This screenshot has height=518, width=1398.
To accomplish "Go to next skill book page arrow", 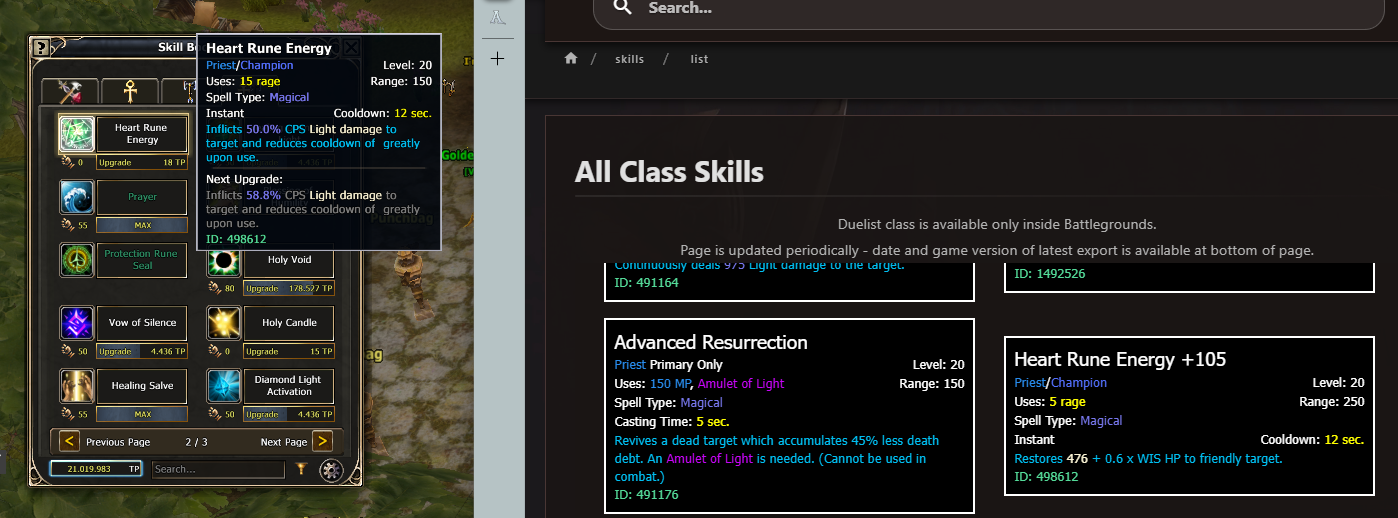I will (322, 441).
